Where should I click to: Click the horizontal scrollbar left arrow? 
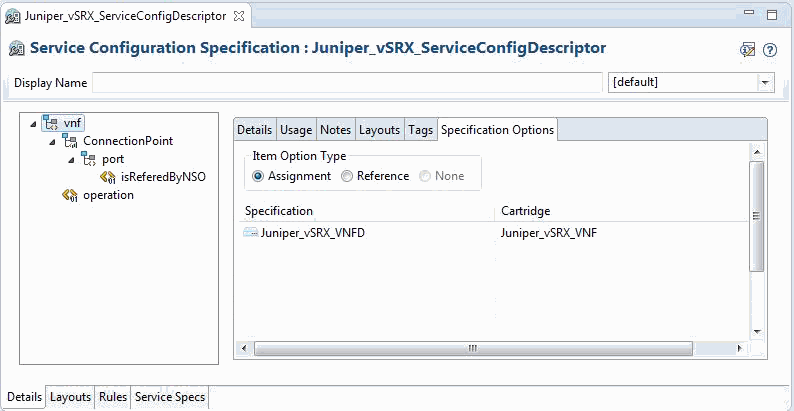tap(245, 348)
